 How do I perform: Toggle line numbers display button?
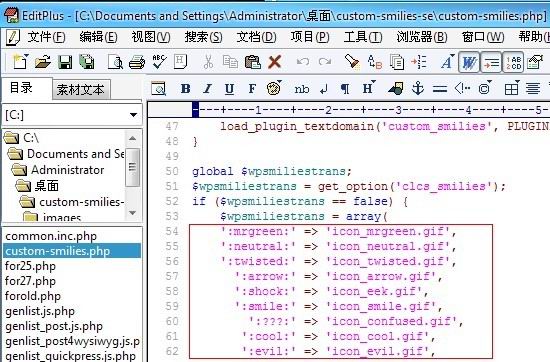(513, 62)
